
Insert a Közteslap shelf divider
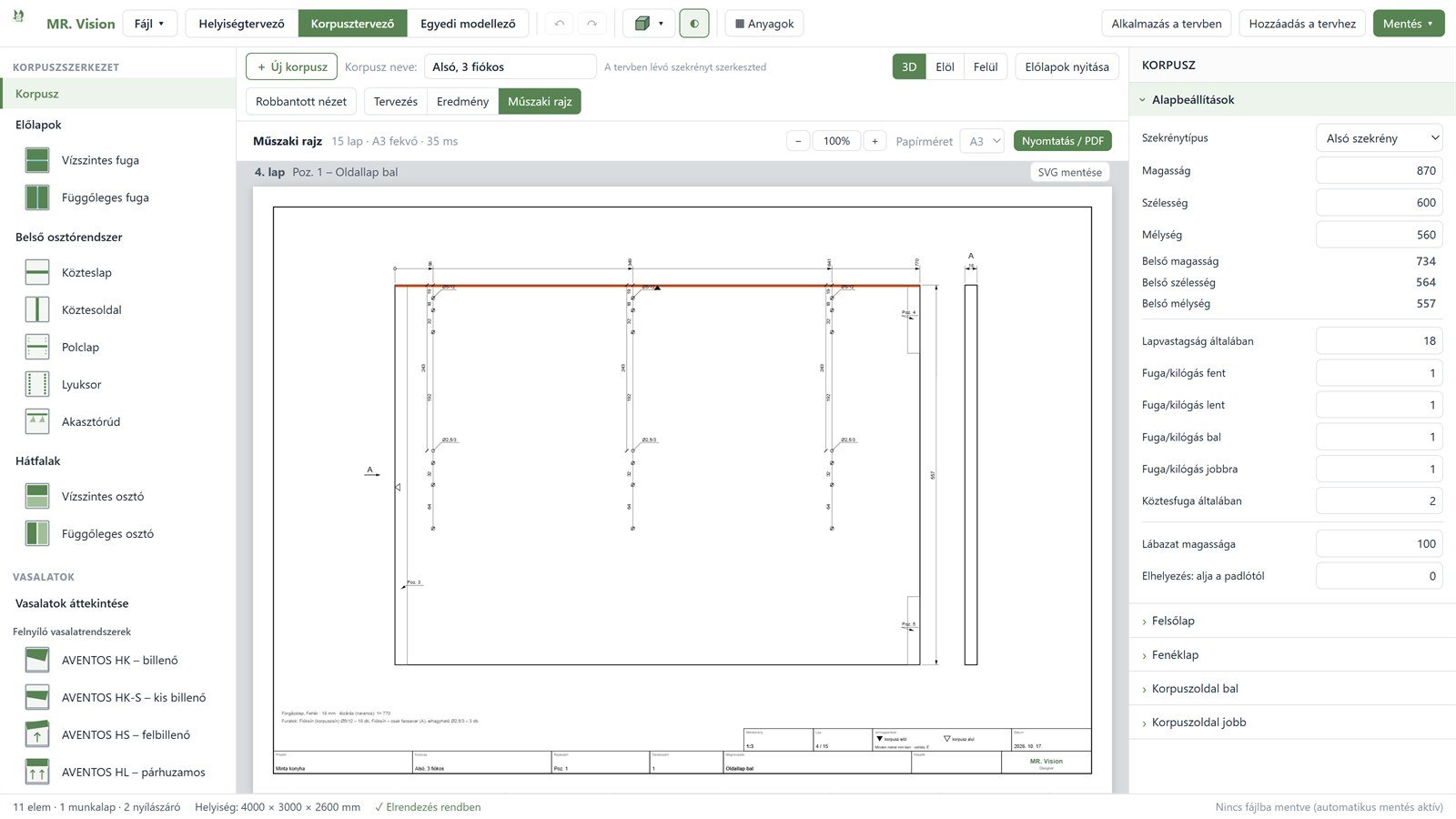click(118, 272)
